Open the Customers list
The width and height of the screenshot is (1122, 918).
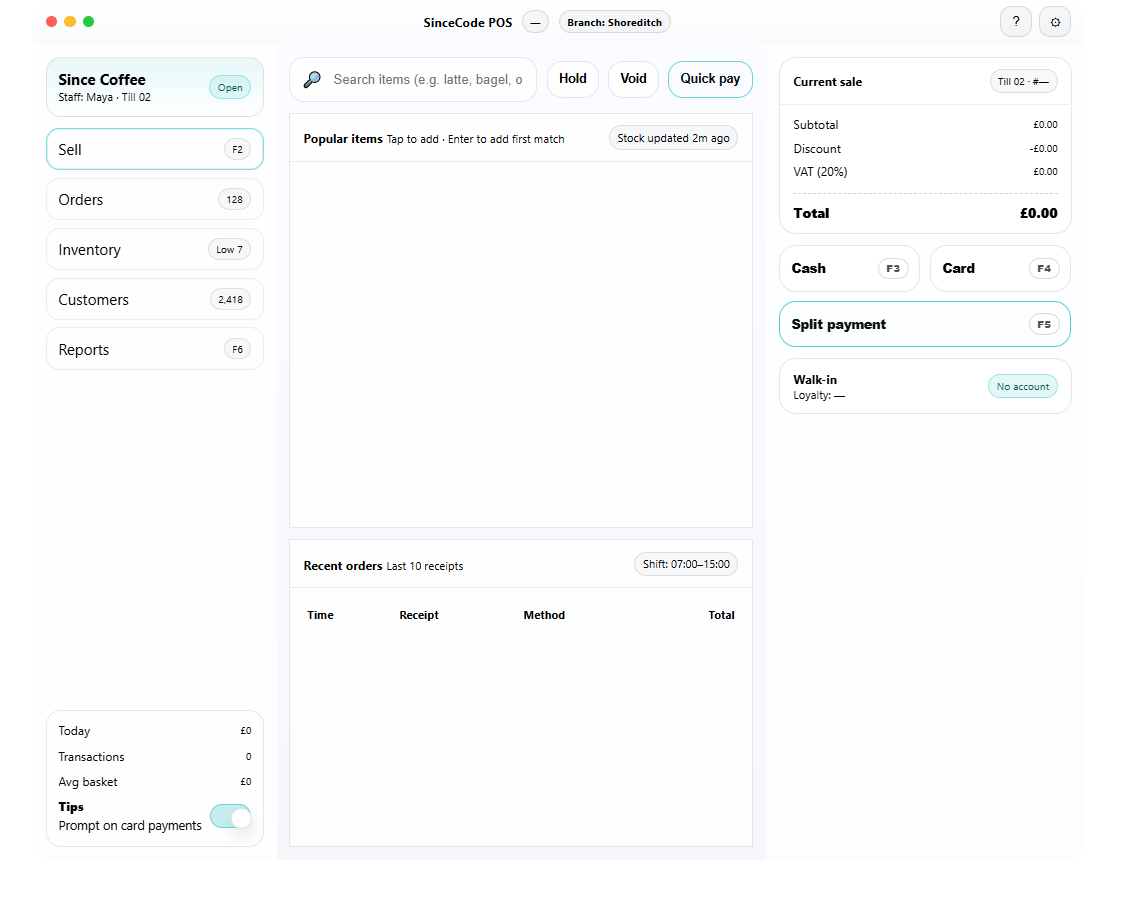(x=155, y=300)
